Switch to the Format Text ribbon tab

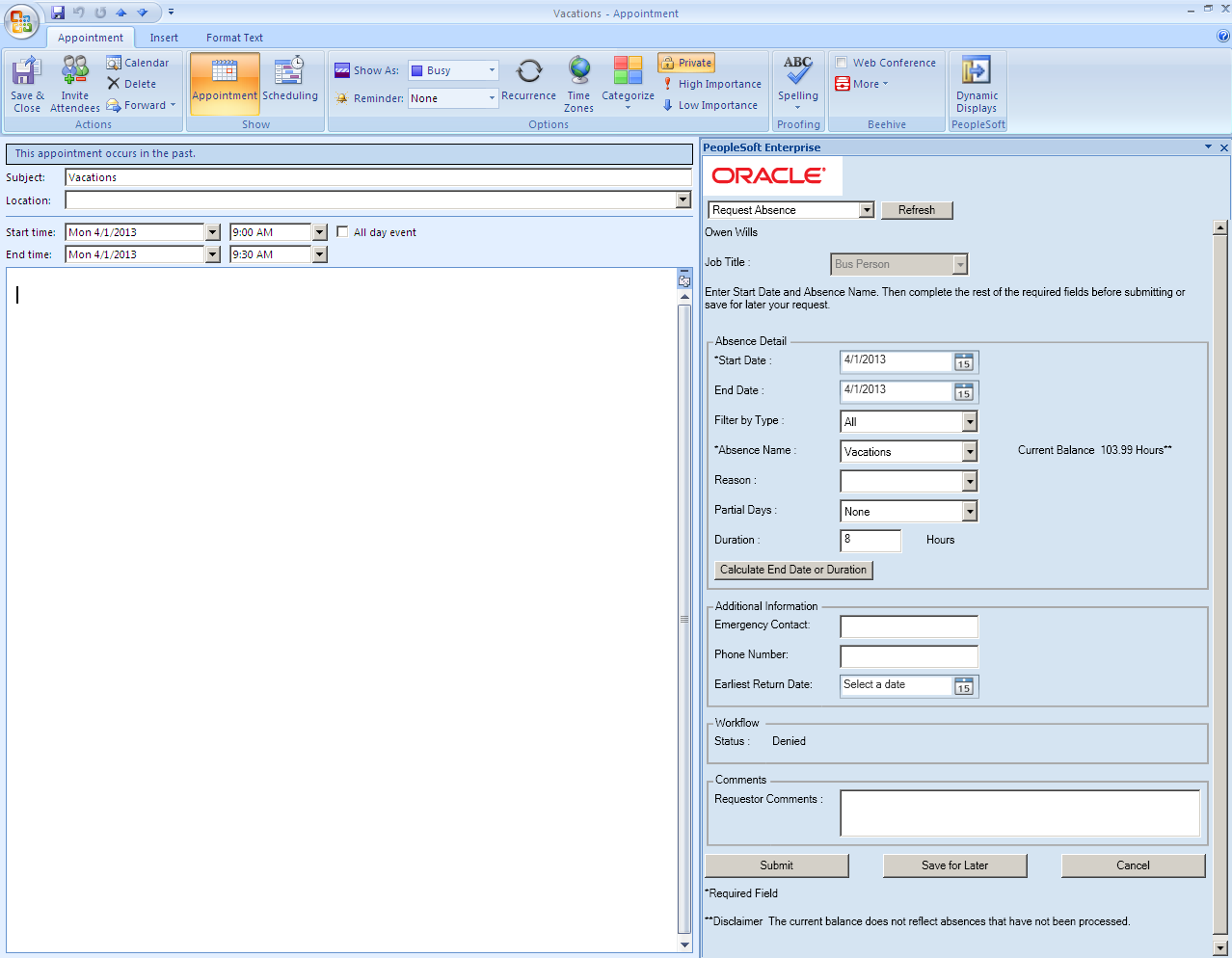pyautogui.click(x=234, y=38)
